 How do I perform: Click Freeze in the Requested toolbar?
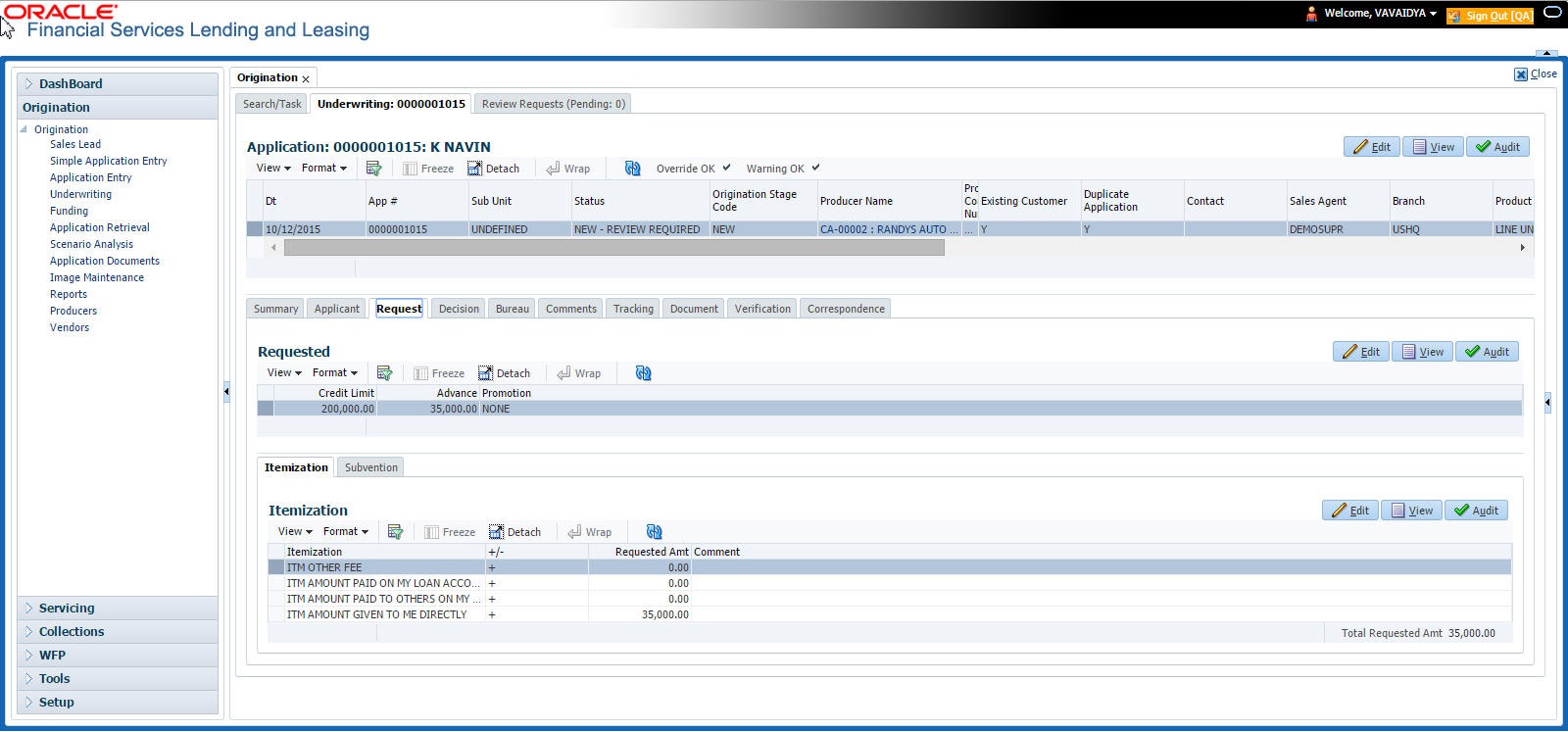(x=439, y=373)
